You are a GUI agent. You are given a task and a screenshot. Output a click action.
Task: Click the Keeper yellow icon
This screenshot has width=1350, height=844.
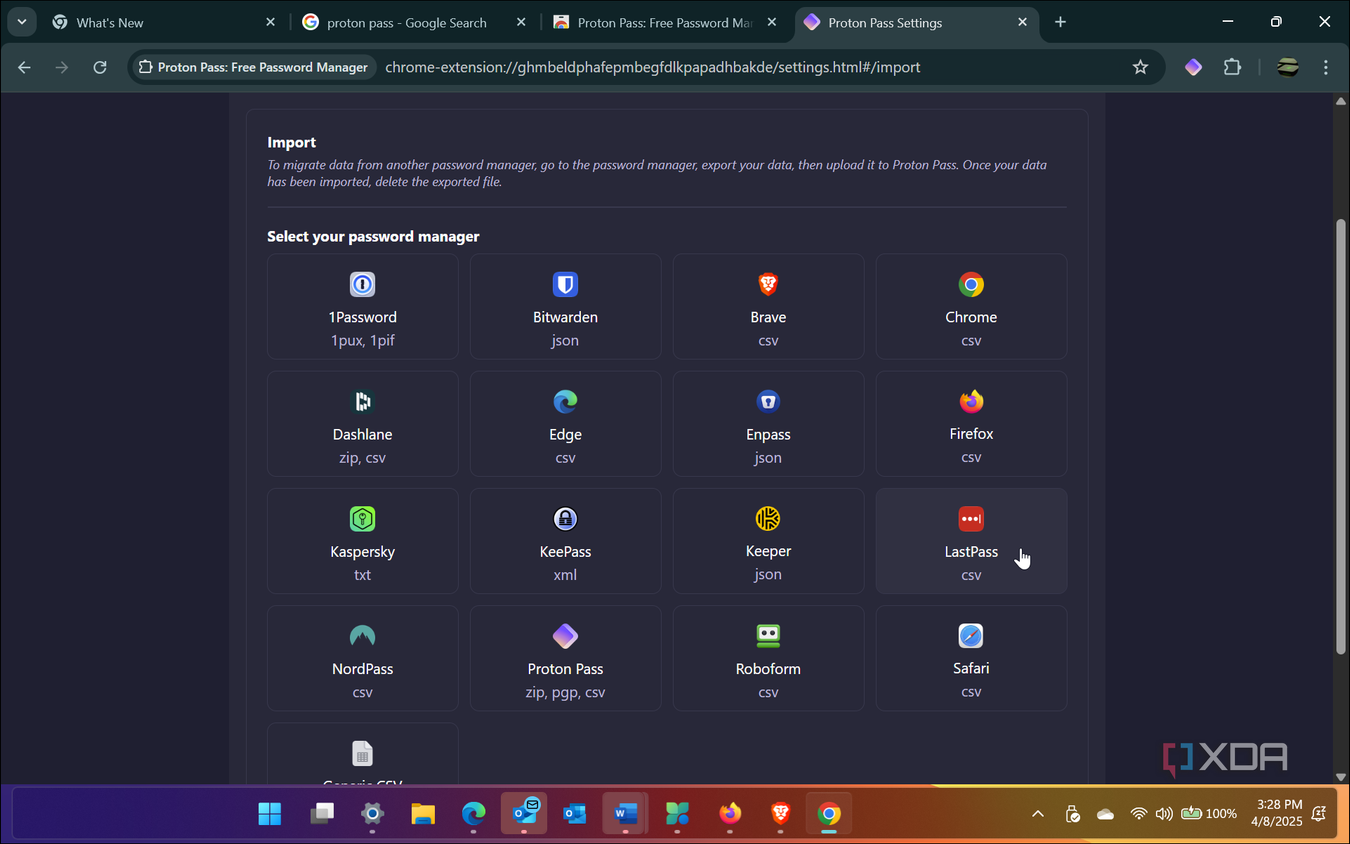click(768, 519)
